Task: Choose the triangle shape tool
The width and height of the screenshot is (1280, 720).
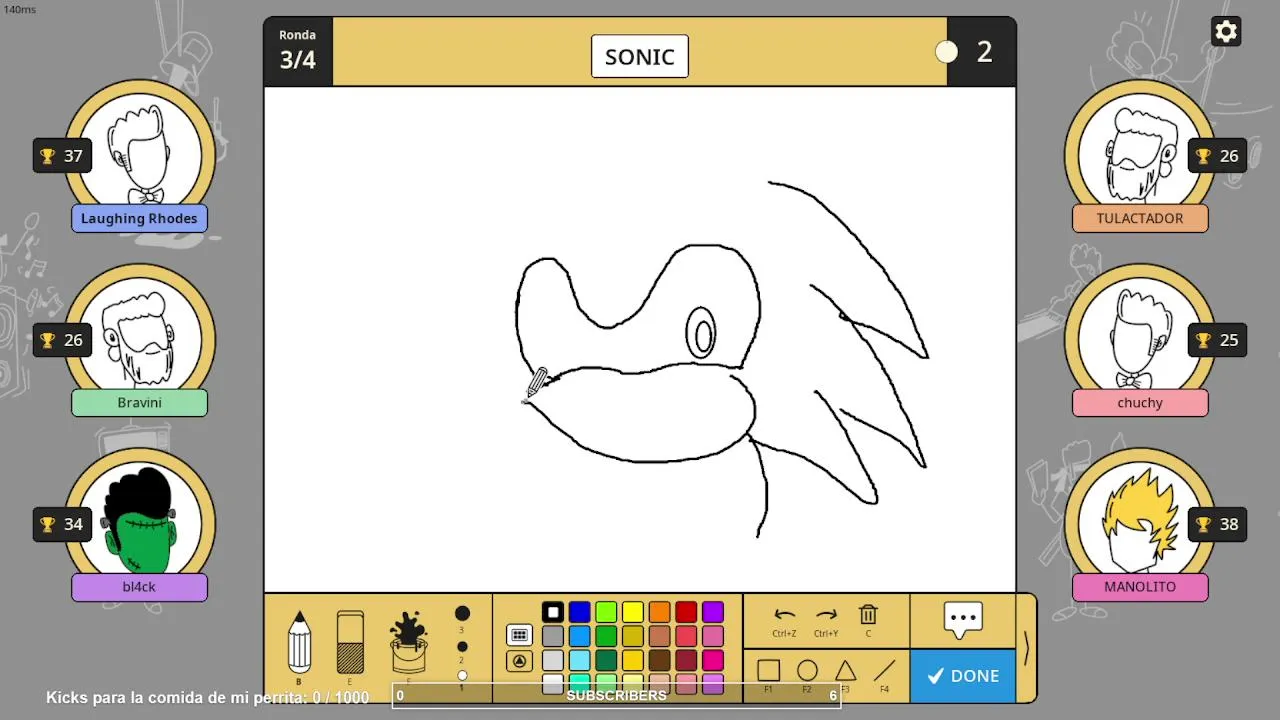Action: (846, 670)
